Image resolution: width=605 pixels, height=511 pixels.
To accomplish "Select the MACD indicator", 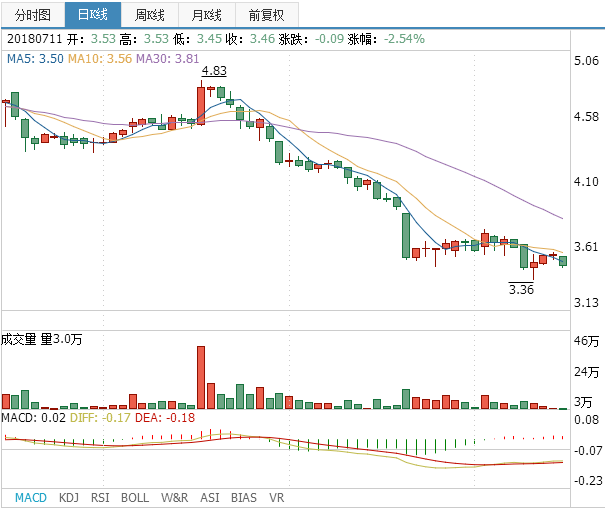I will [x=31, y=497].
